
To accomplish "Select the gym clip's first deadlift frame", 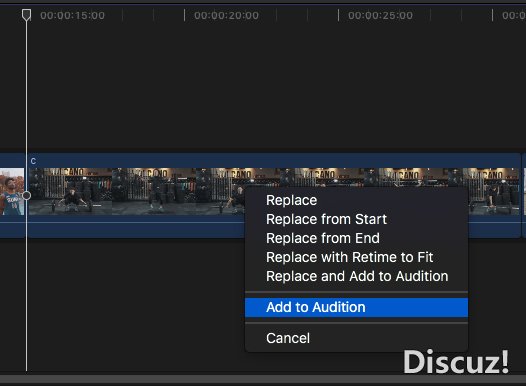I will coord(70,191).
